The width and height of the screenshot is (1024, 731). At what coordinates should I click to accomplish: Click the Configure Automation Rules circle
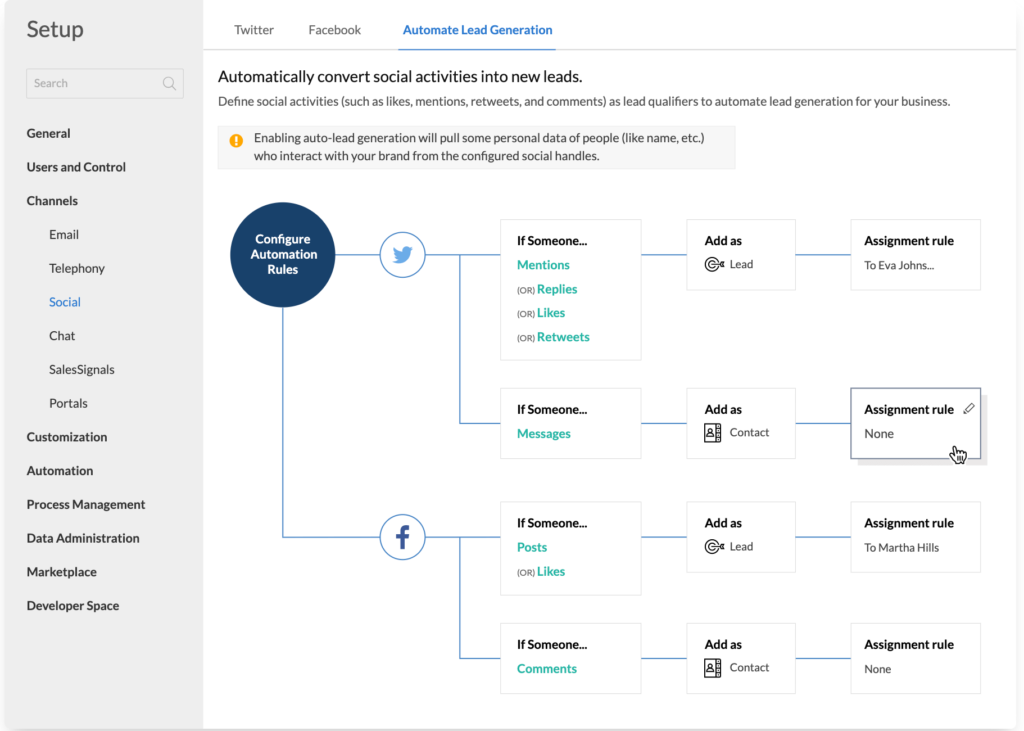point(283,255)
